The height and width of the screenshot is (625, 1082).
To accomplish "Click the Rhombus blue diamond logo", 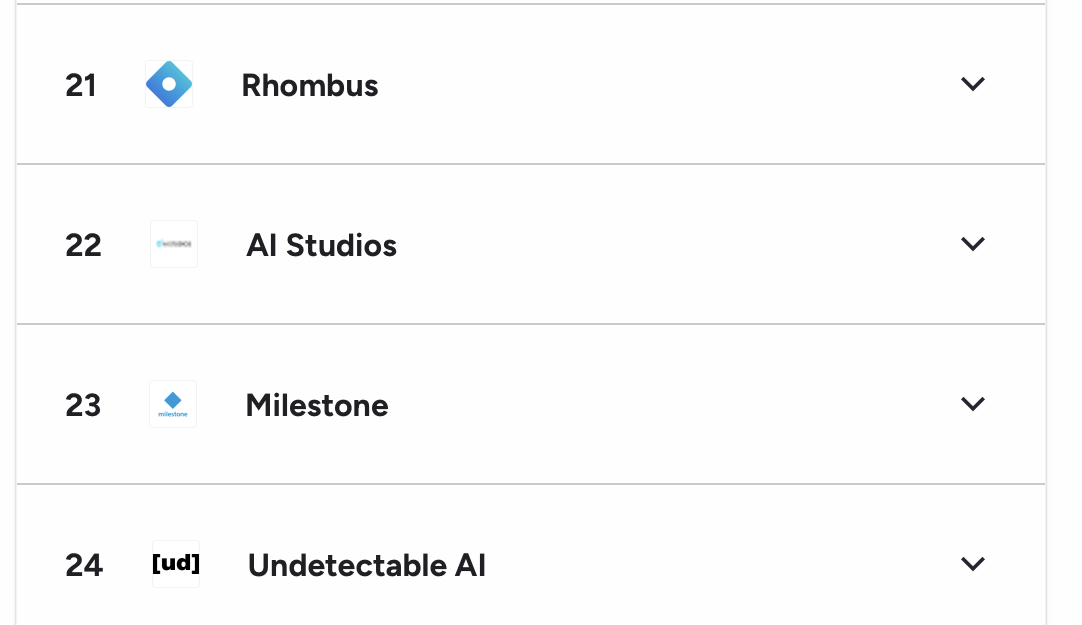I will pos(169,84).
